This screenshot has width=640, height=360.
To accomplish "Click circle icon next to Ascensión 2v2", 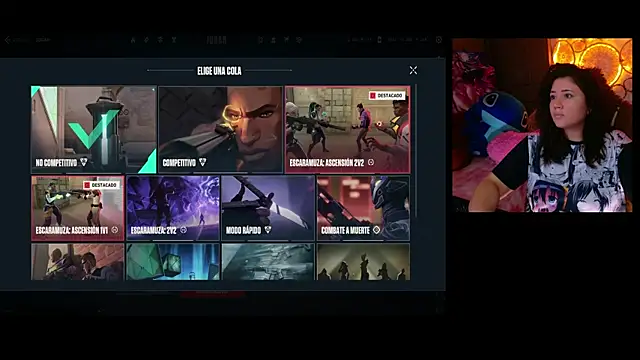I will 371,162.
